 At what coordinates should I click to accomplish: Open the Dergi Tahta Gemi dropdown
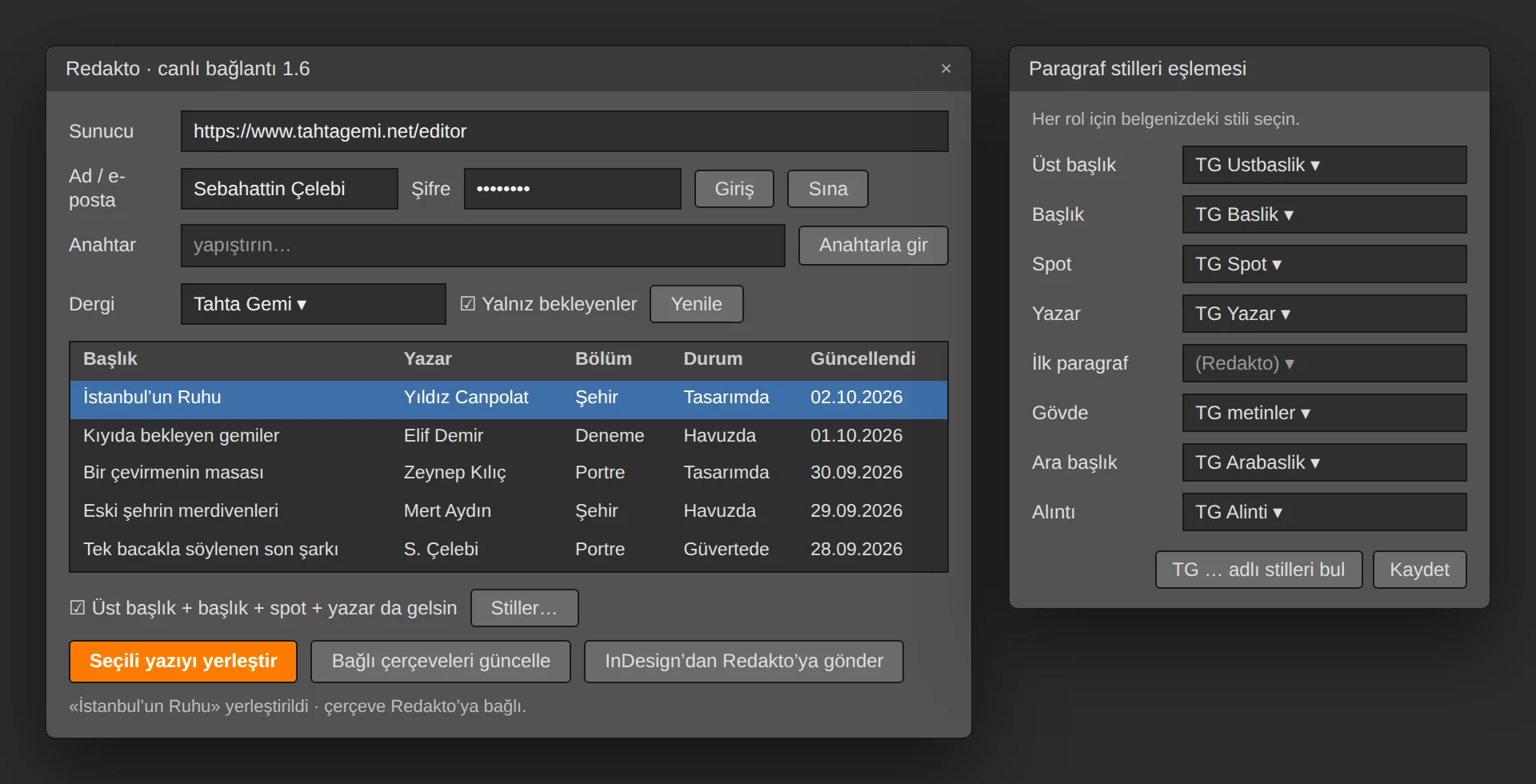click(314, 304)
